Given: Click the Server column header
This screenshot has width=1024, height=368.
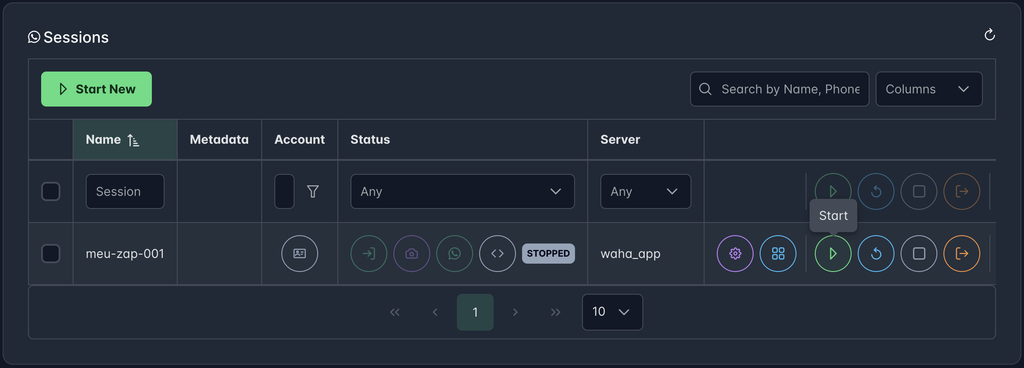Looking at the screenshot, I should [x=645, y=140].
